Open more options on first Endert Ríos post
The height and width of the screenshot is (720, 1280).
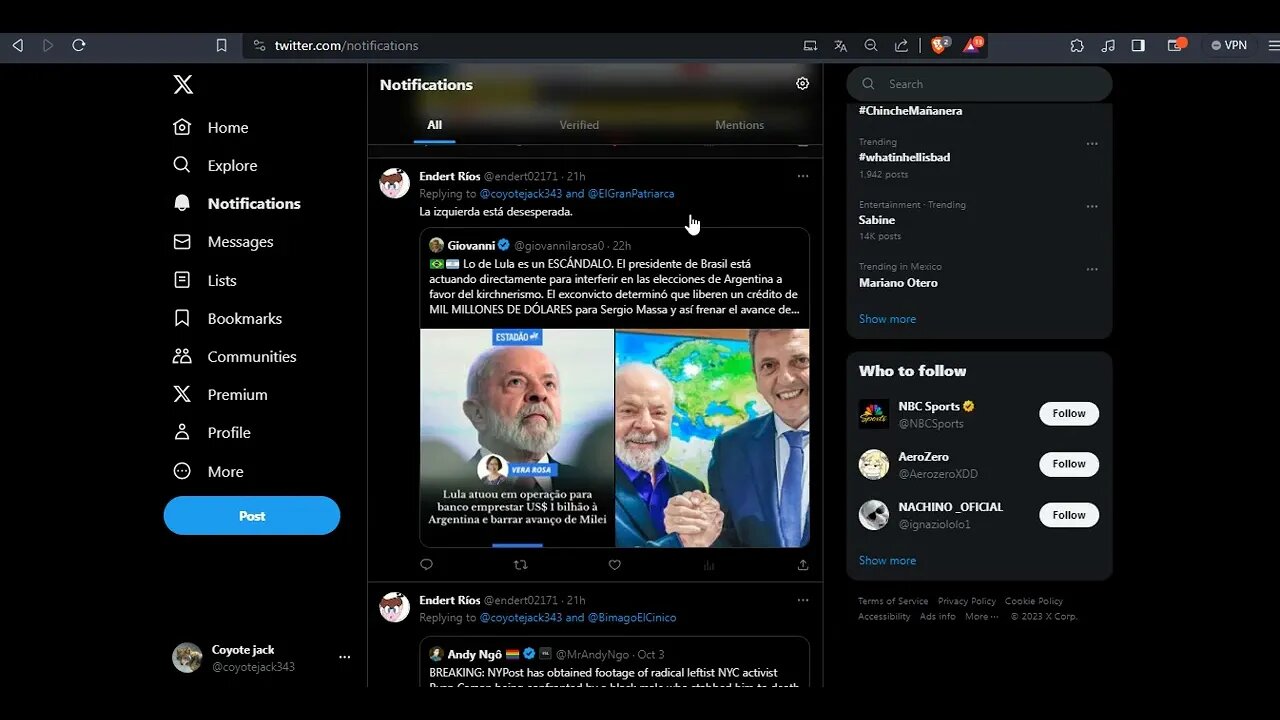[x=803, y=176]
